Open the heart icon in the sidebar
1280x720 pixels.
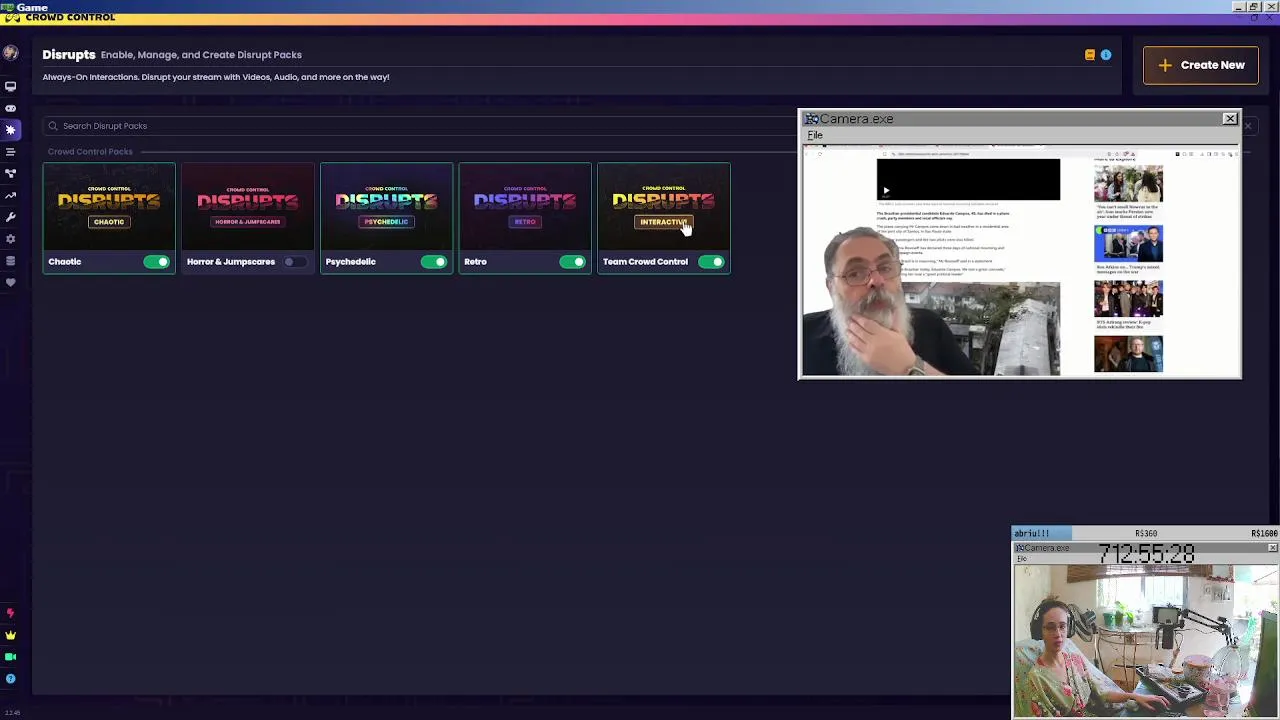[10, 283]
